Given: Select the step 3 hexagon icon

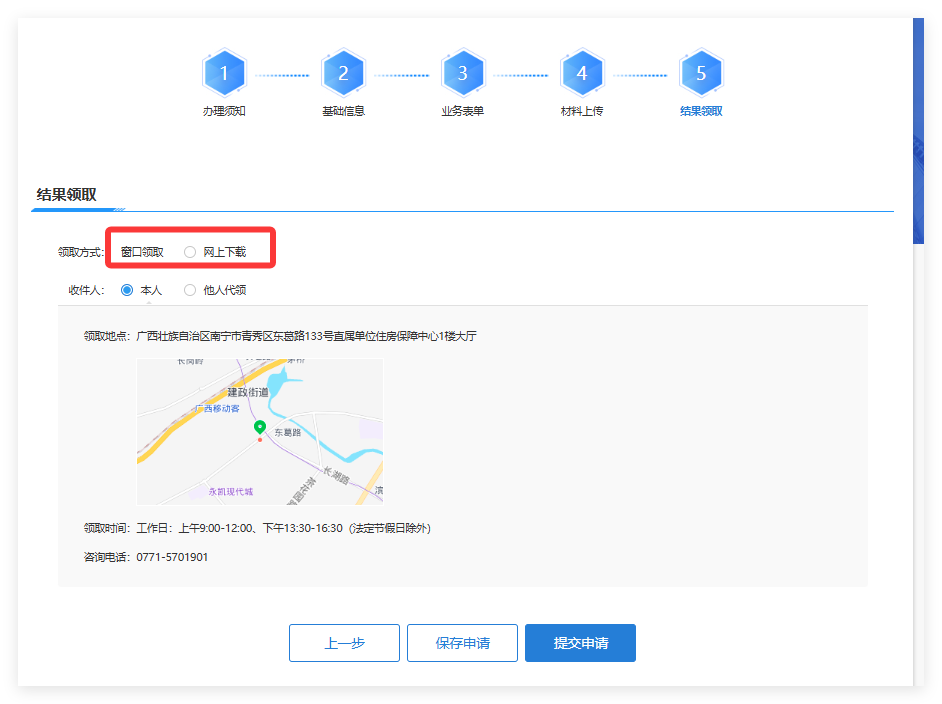Looking at the screenshot, I should point(462,73).
